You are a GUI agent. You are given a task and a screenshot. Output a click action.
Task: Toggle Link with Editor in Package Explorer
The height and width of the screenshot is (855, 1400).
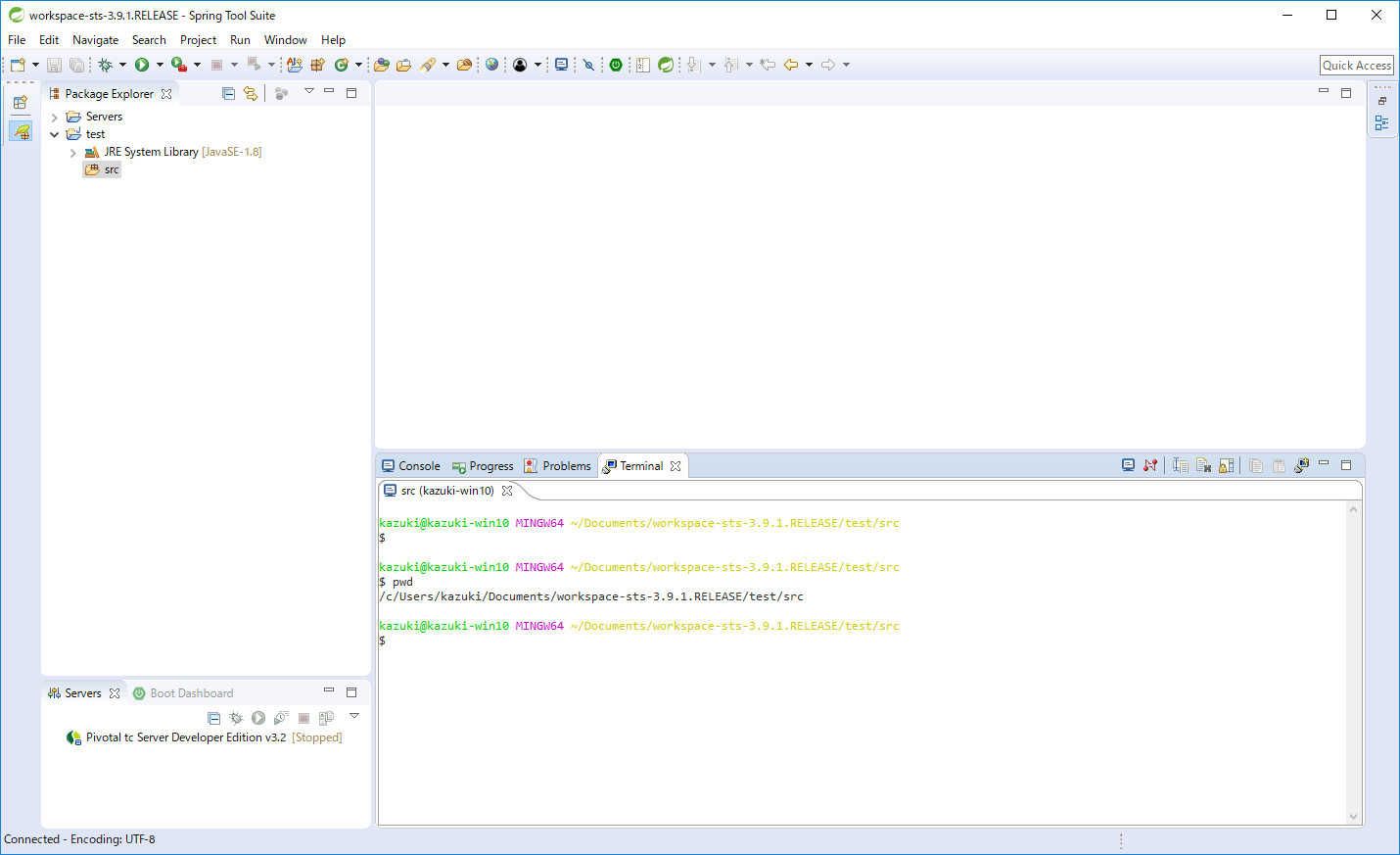[251, 92]
